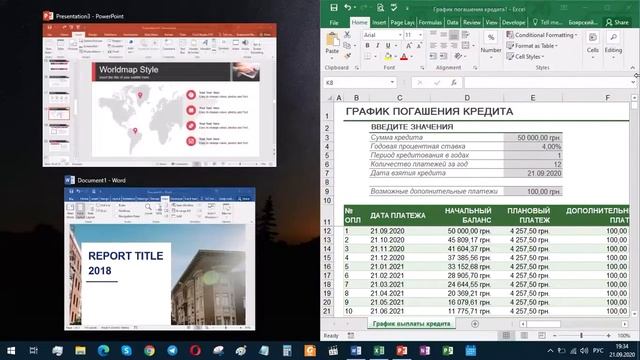Click the Borders icon in Font group
The image size is (640, 360).
coord(368,56)
